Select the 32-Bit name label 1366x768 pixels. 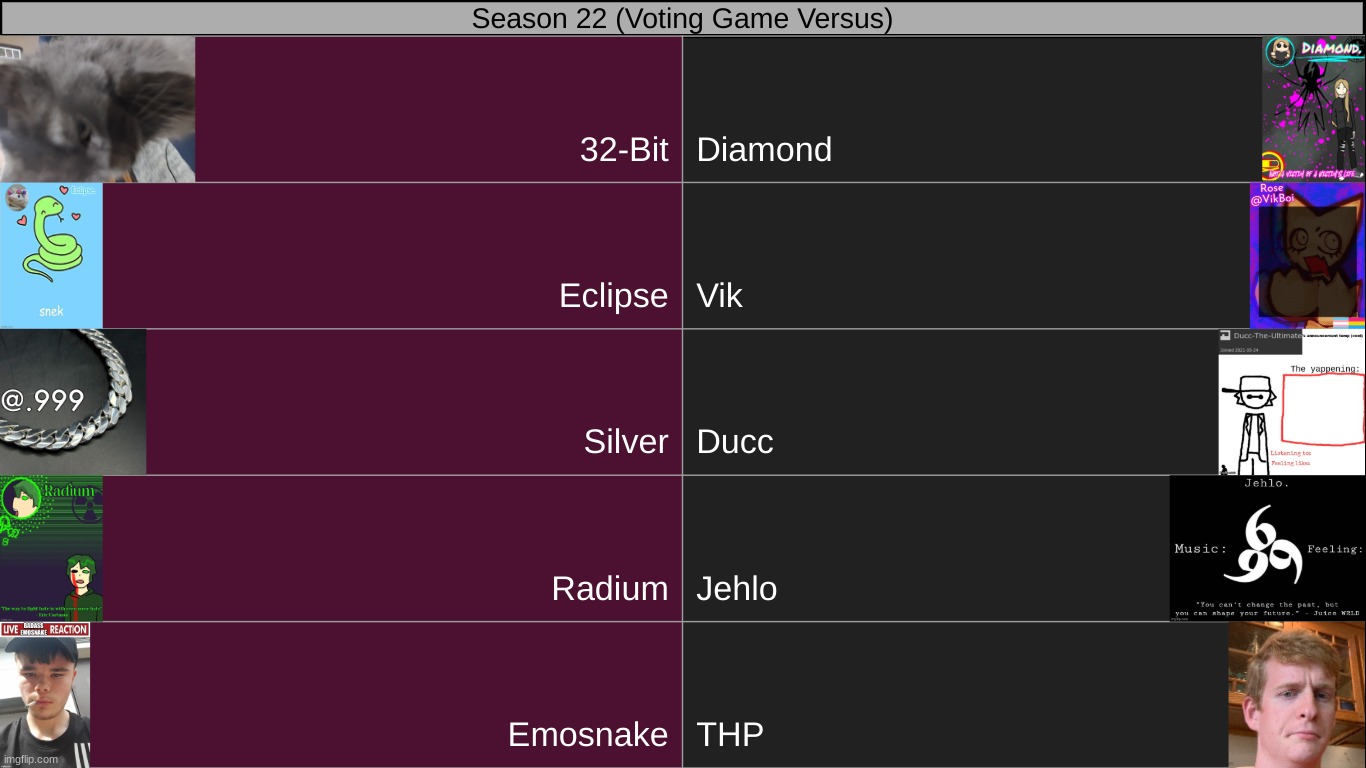[624, 150]
